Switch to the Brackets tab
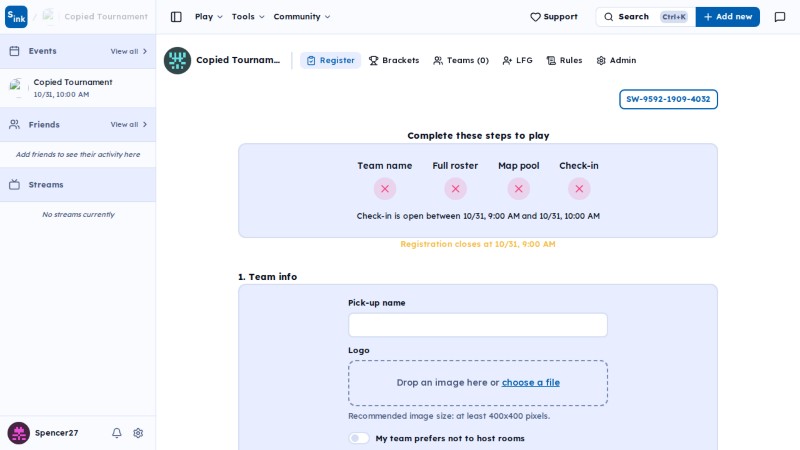Viewport: 800px width, 450px height. (394, 60)
